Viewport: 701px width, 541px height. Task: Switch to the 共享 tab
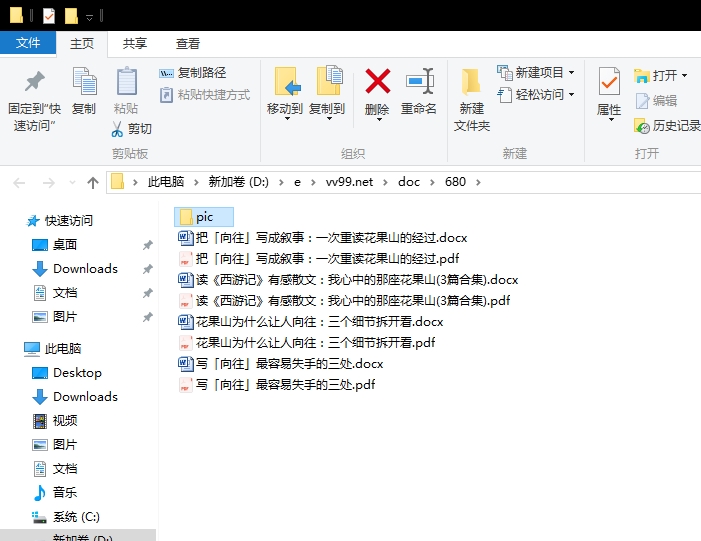135,43
